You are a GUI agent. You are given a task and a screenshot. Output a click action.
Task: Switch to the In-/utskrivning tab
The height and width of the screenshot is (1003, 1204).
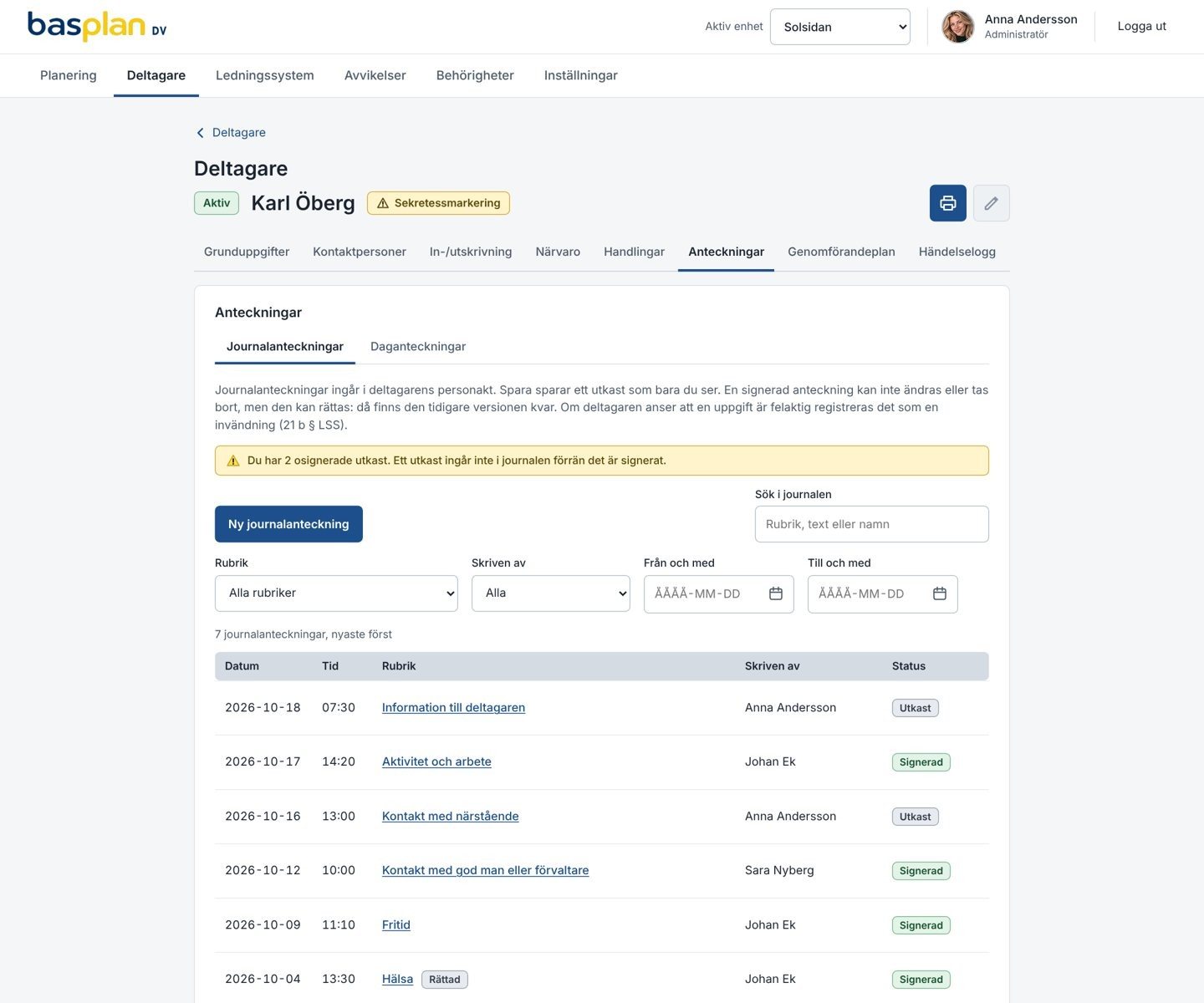click(471, 252)
